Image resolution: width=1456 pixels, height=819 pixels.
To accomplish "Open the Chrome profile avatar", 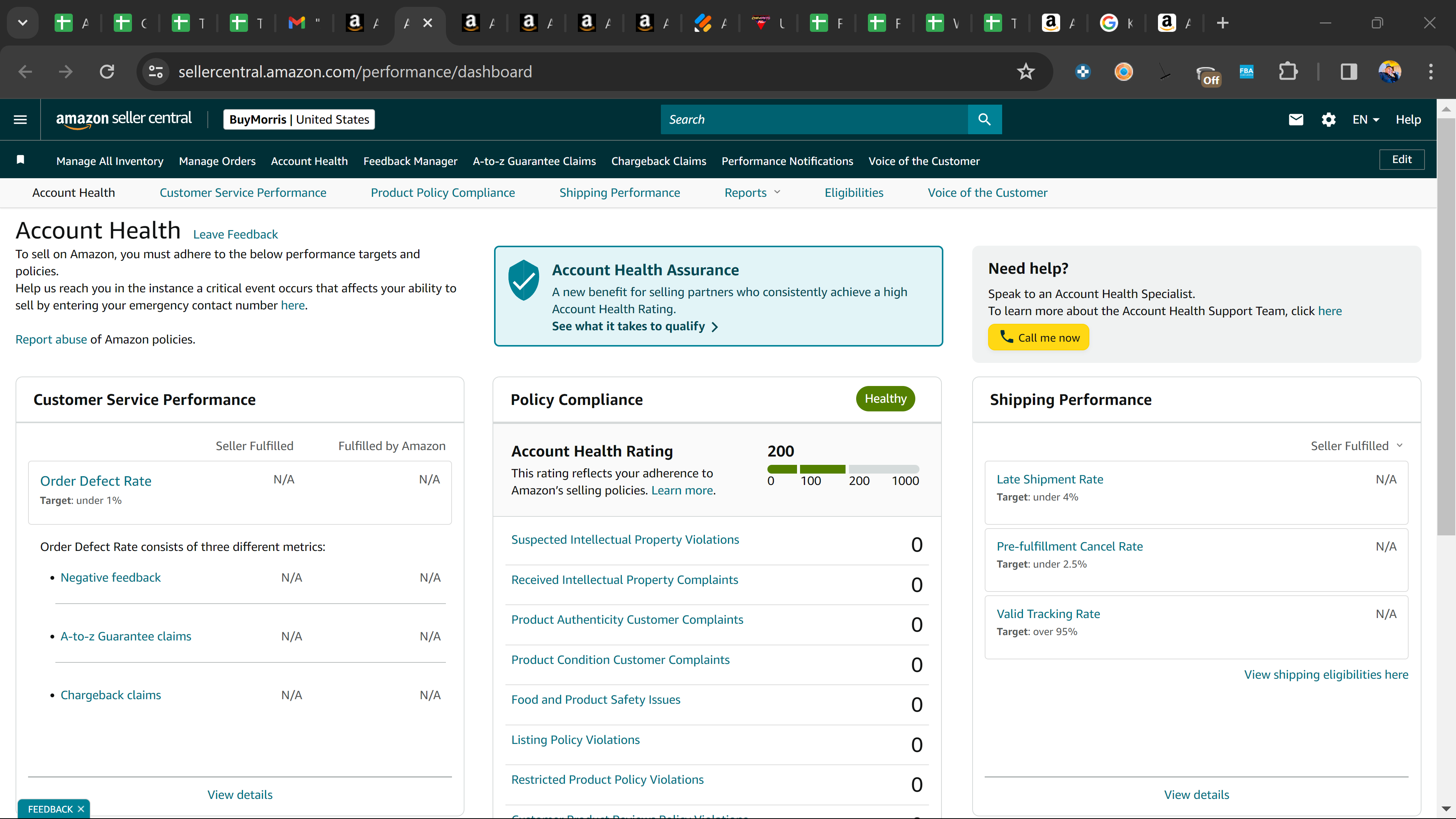I will [1390, 72].
